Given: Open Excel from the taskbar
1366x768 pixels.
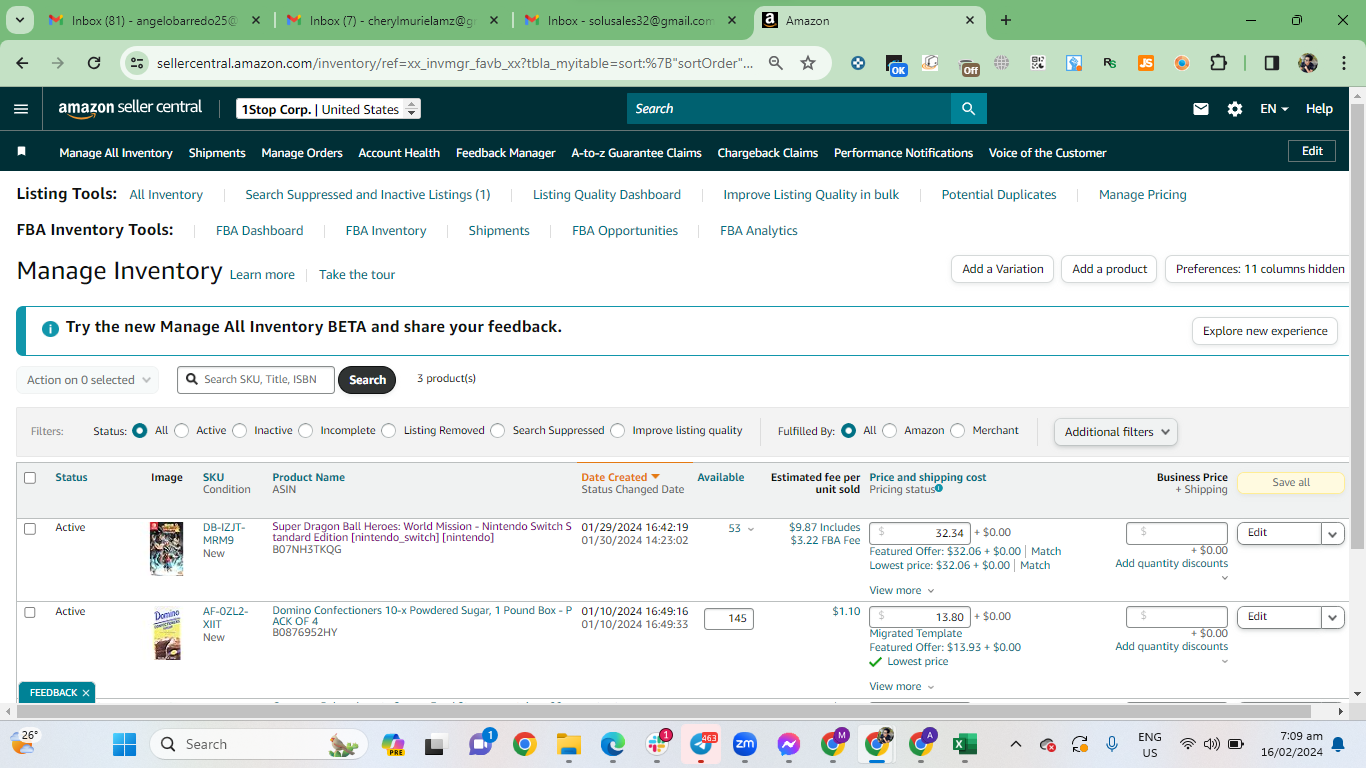Looking at the screenshot, I should click(x=964, y=744).
